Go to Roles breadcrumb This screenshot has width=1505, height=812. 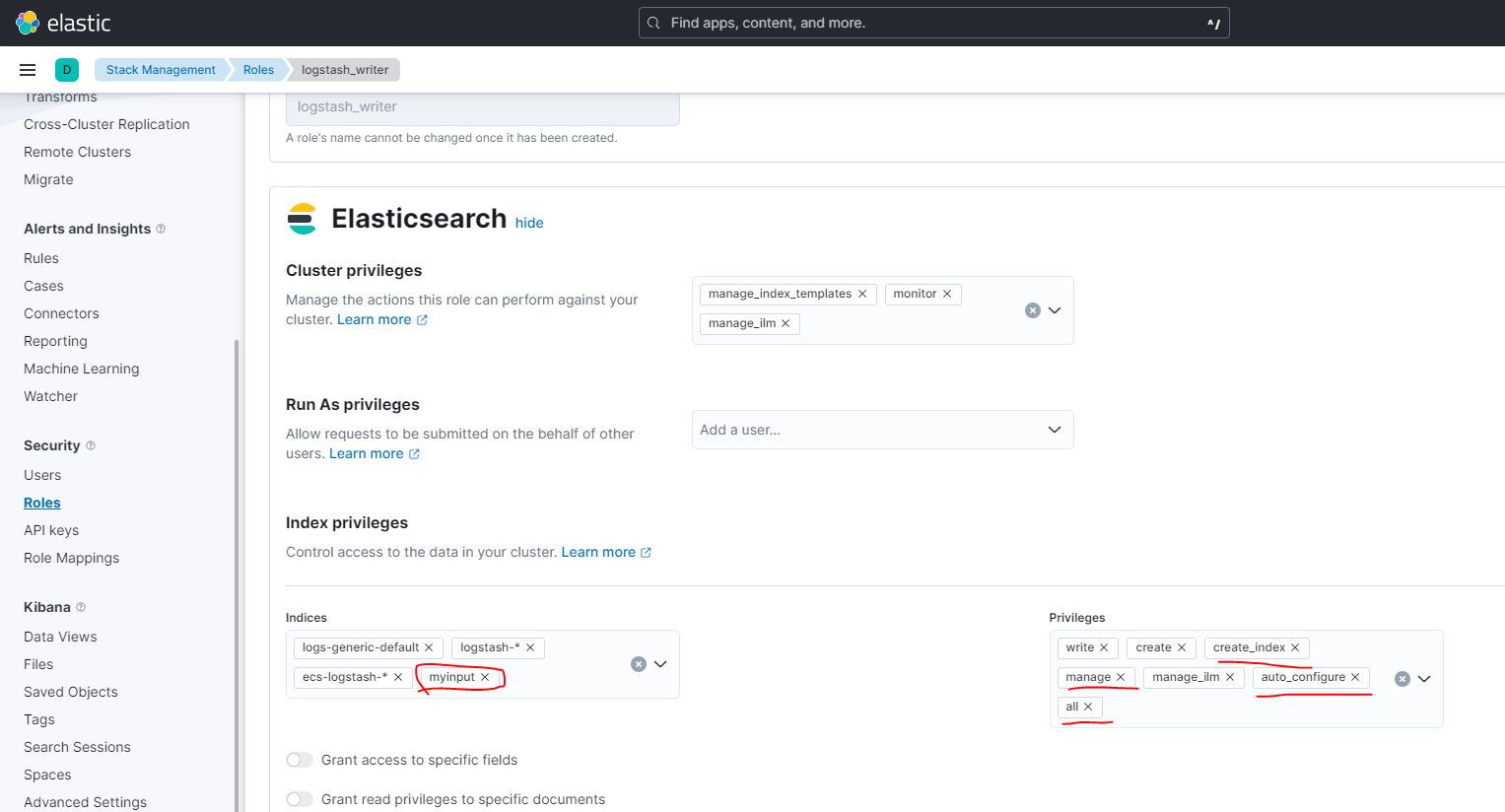258,70
